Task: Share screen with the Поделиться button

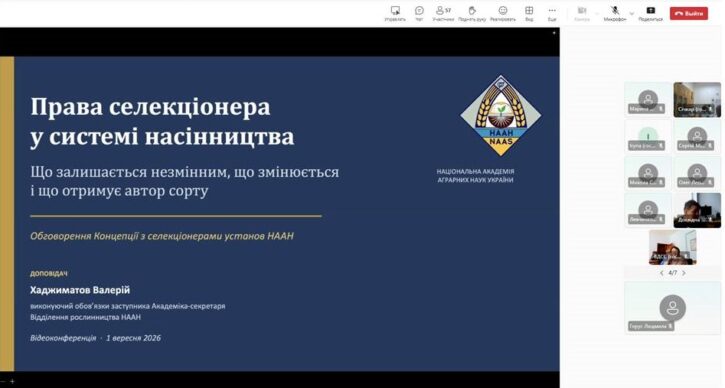Action: 651,14
